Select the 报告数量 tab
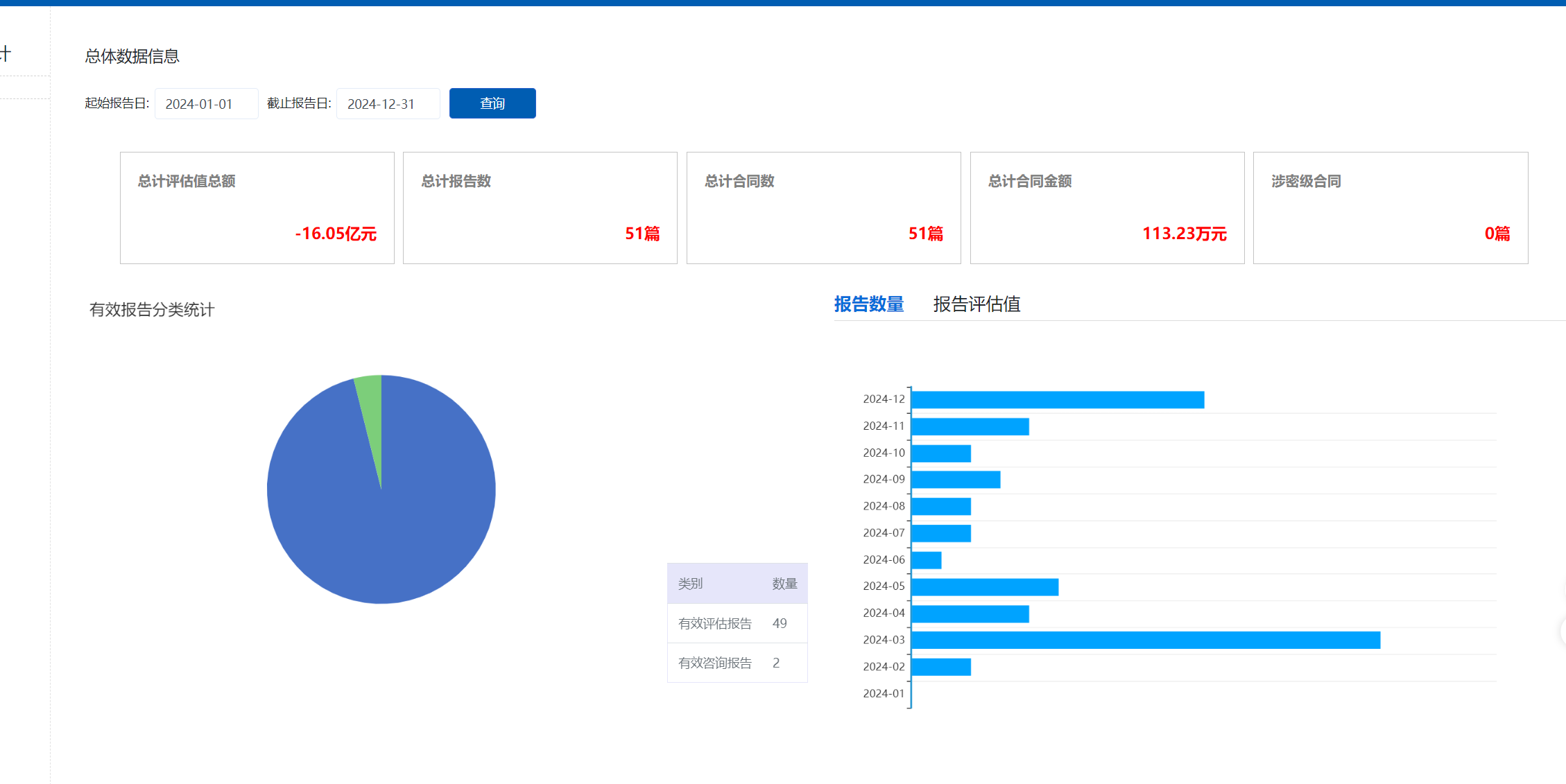 tap(868, 304)
